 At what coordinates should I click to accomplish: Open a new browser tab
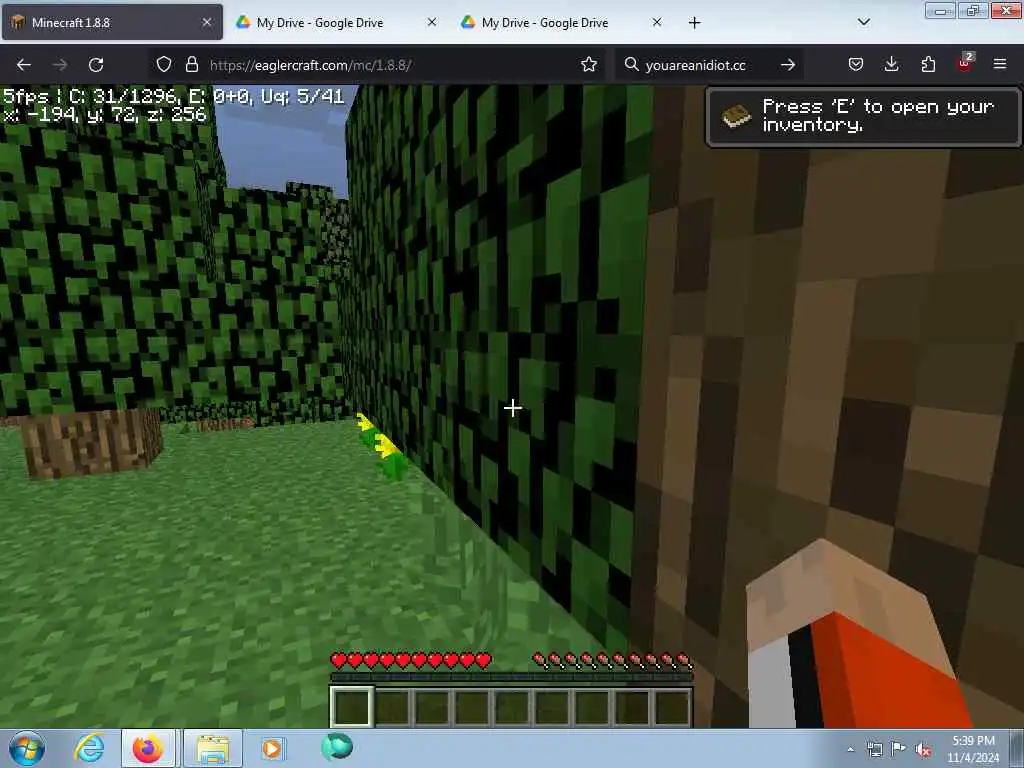pos(694,23)
